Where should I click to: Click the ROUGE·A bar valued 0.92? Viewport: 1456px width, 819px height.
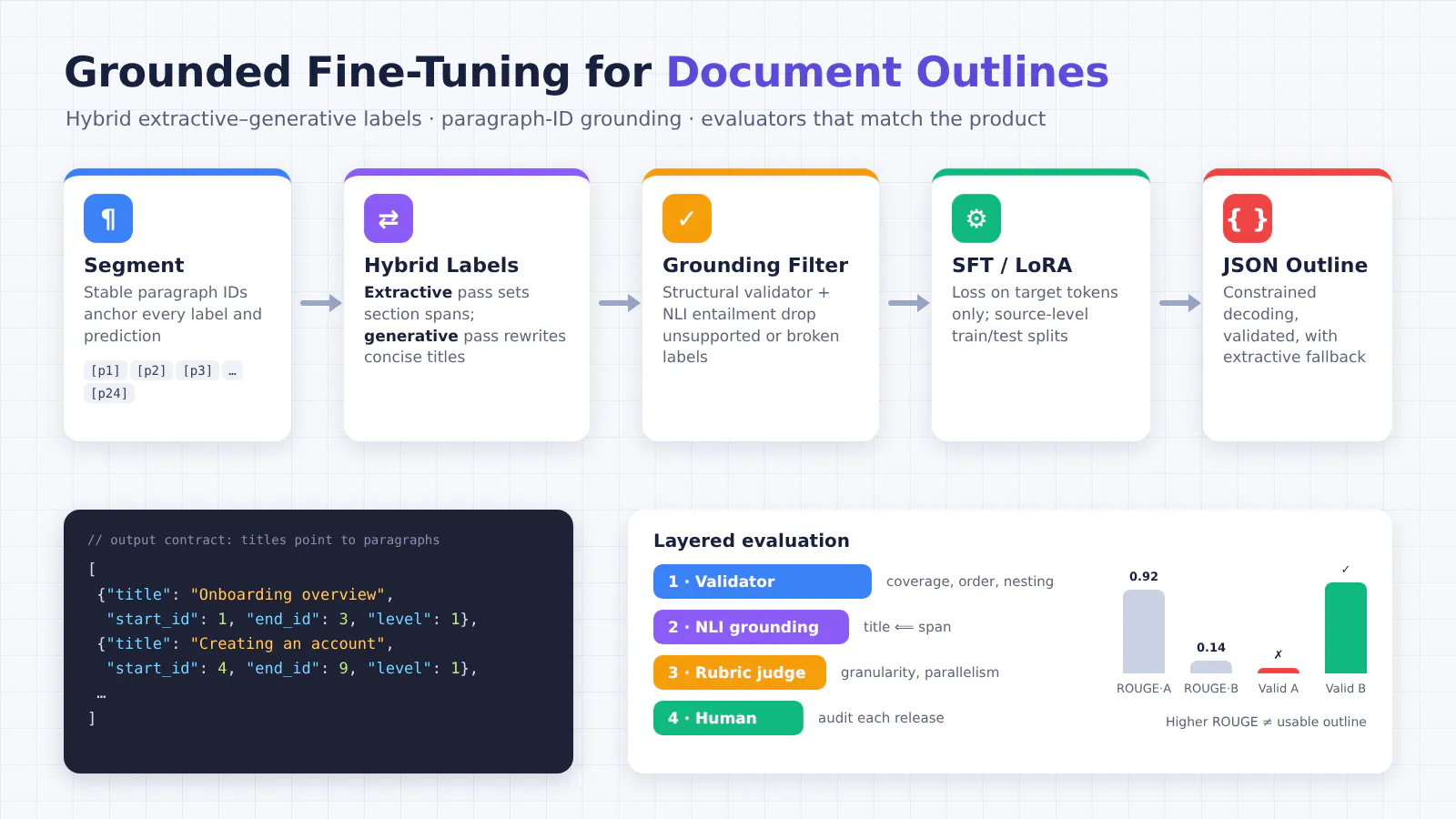click(x=1144, y=632)
